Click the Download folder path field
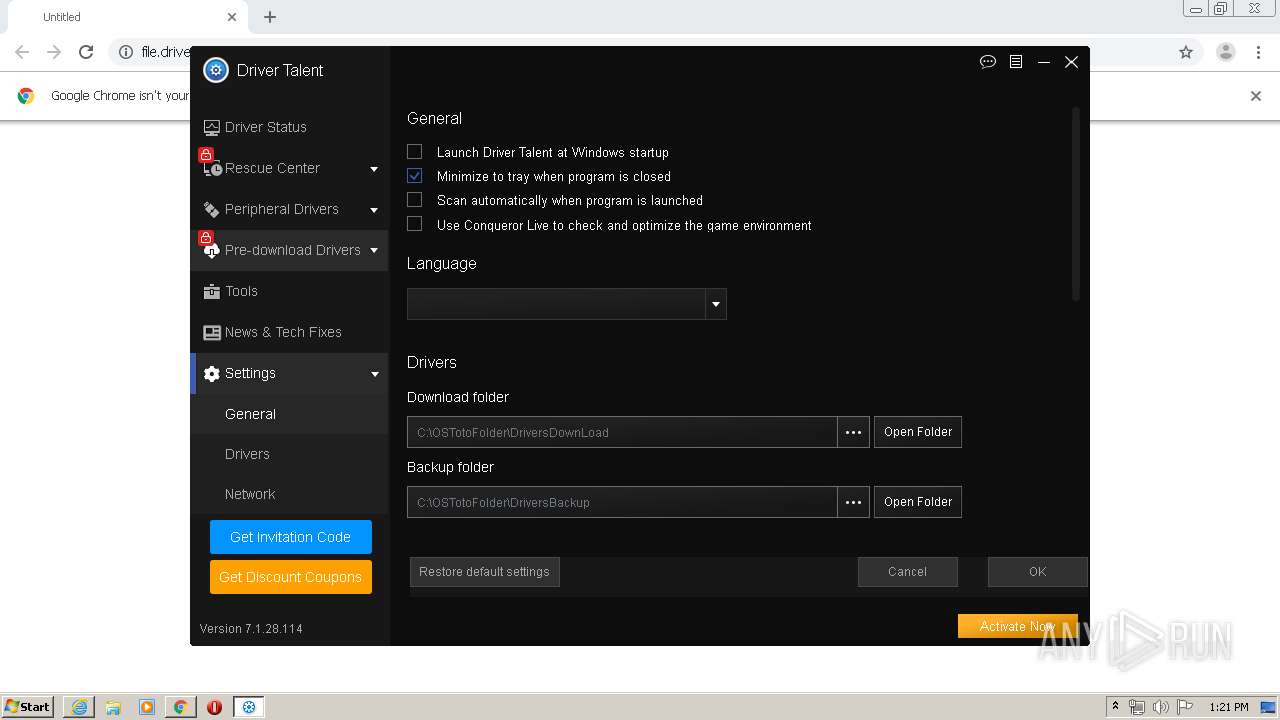The width and height of the screenshot is (1280, 720). pyautogui.click(x=622, y=432)
